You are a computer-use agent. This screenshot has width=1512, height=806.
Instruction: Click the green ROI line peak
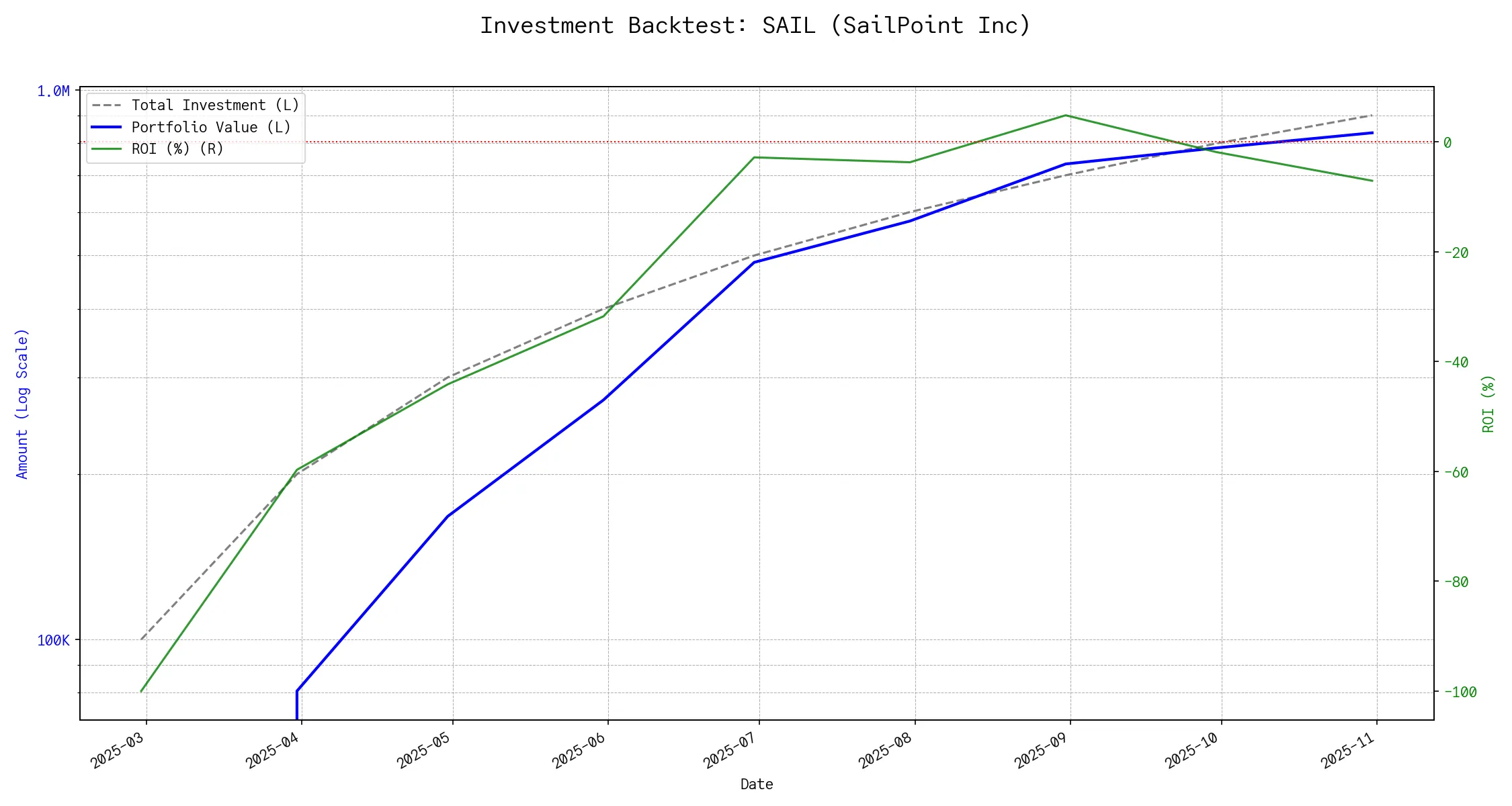(x=1066, y=116)
